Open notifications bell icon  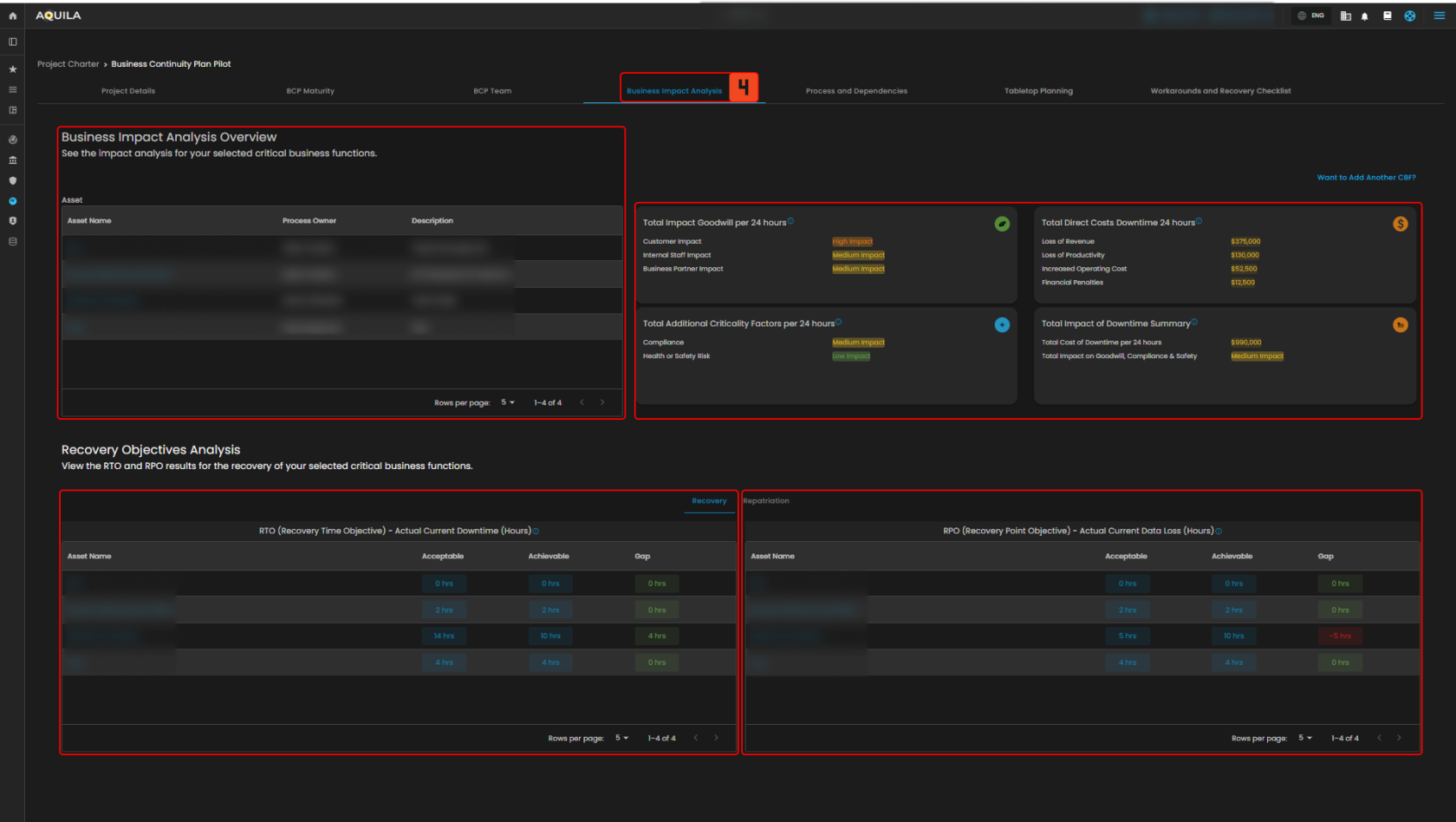point(1365,16)
